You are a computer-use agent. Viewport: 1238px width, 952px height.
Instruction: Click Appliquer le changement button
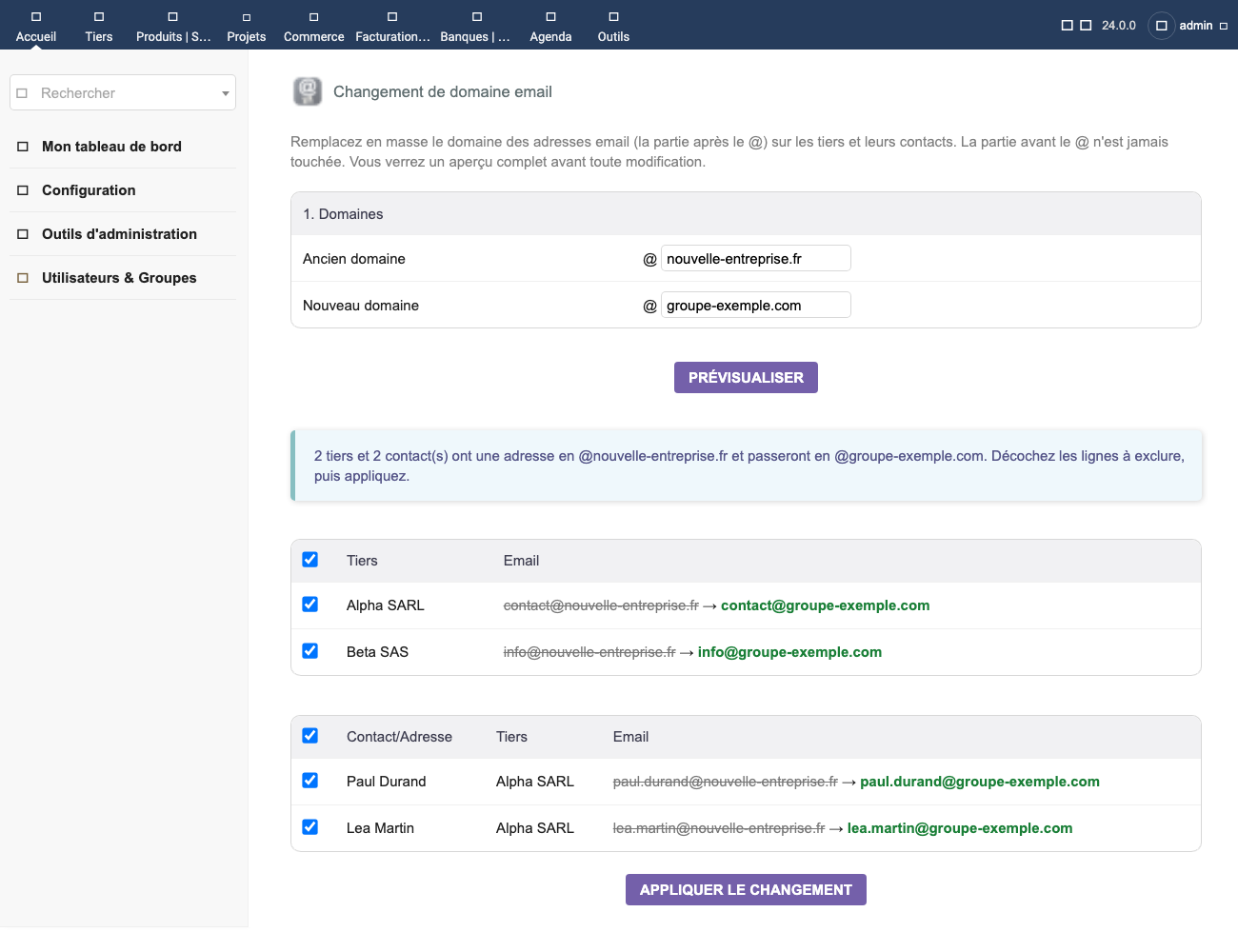(x=746, y=890)
